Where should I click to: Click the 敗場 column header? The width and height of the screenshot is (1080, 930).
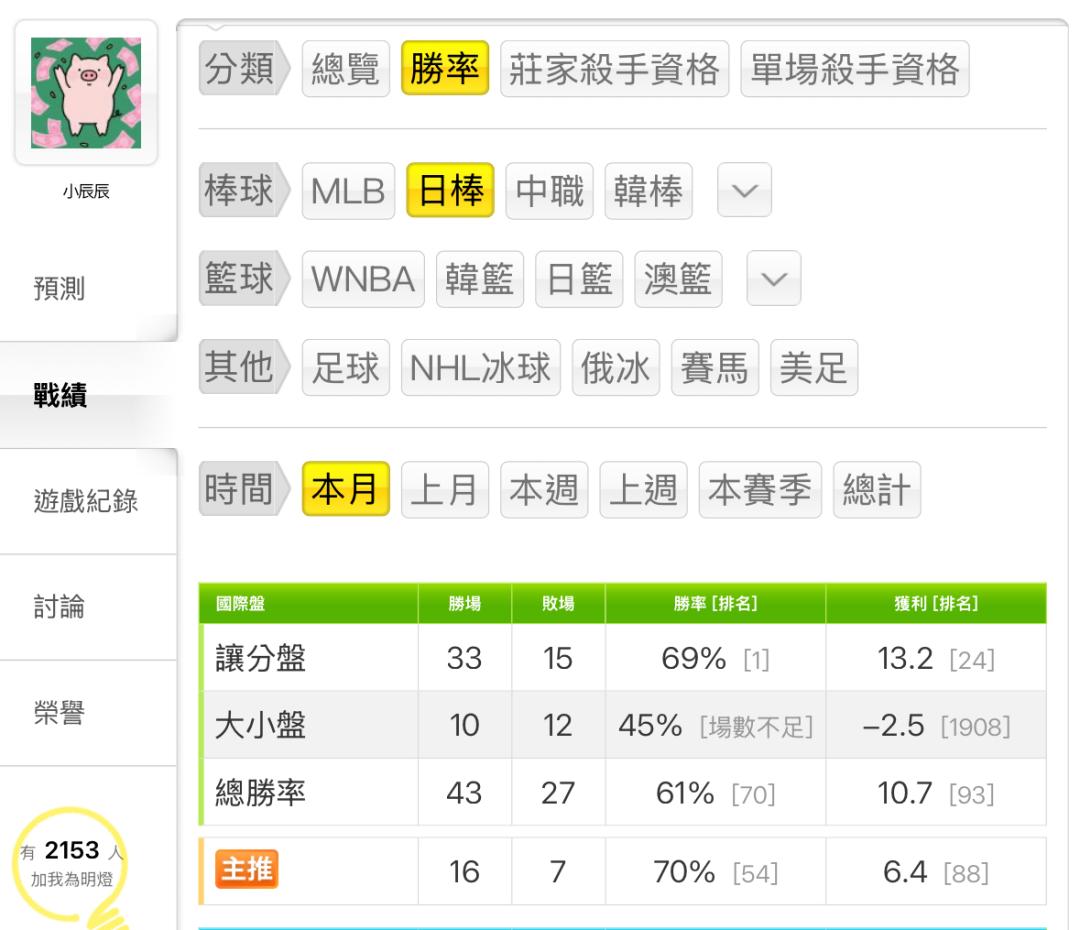click(x=558, y=604)
